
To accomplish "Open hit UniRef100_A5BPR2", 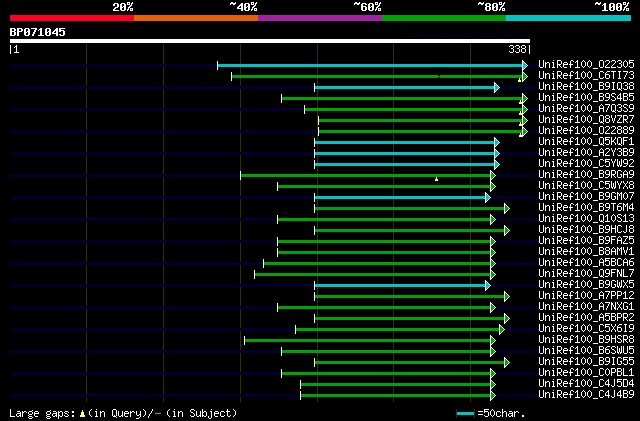I will click(586, 318).
